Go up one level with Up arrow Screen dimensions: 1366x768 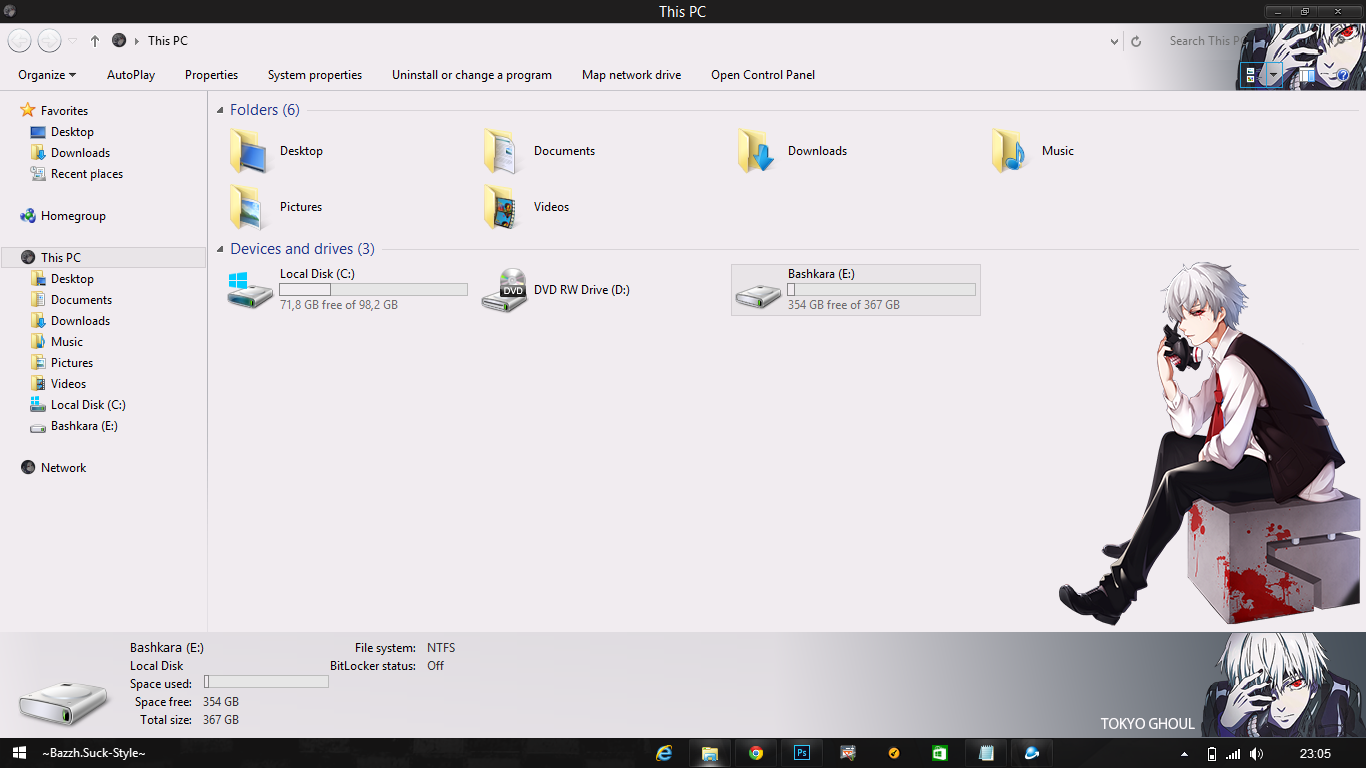click(x=95, y=41)
